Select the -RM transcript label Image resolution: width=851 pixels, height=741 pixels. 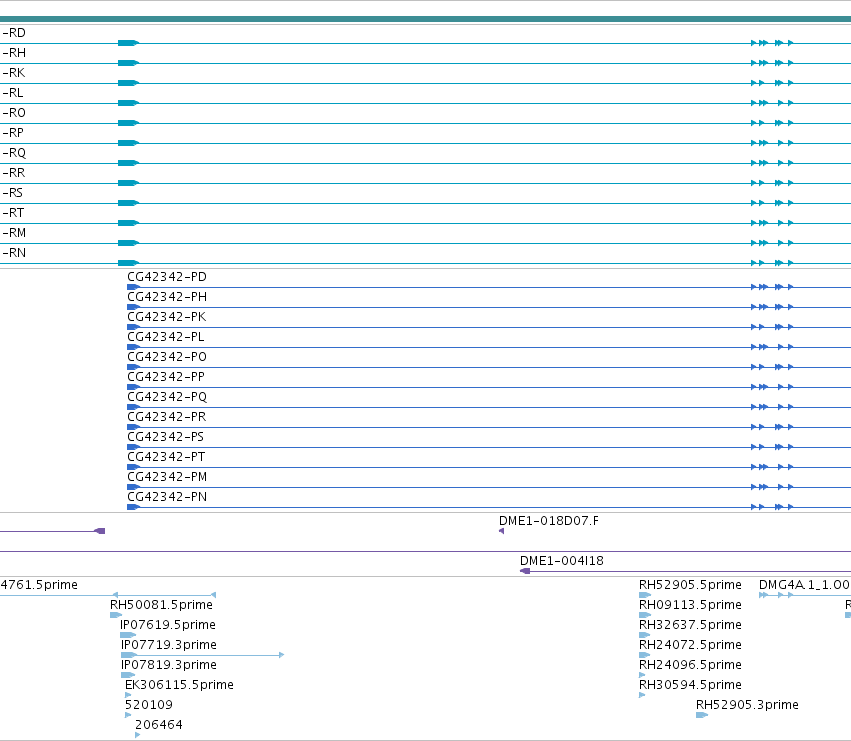pos(14,233)
